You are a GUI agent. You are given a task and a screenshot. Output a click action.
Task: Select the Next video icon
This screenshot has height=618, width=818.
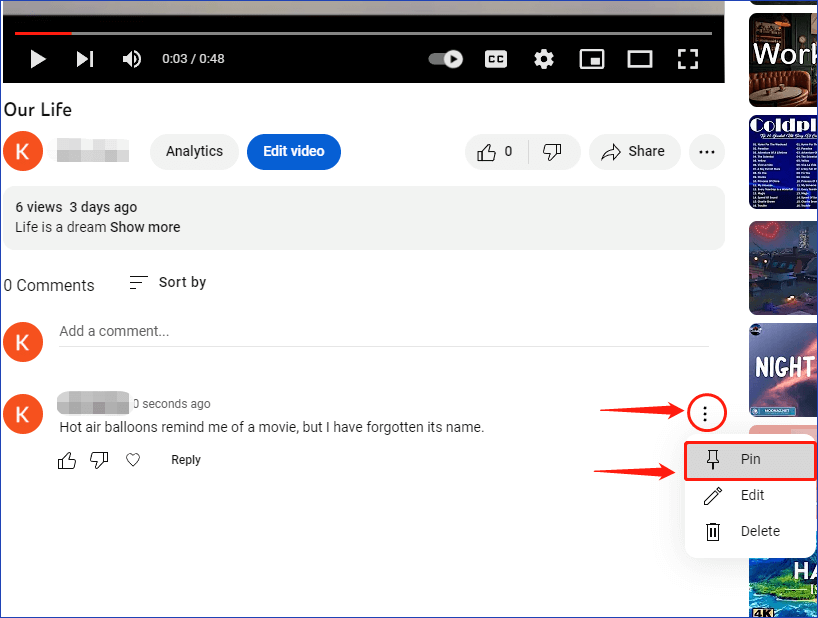coord(85,59)
